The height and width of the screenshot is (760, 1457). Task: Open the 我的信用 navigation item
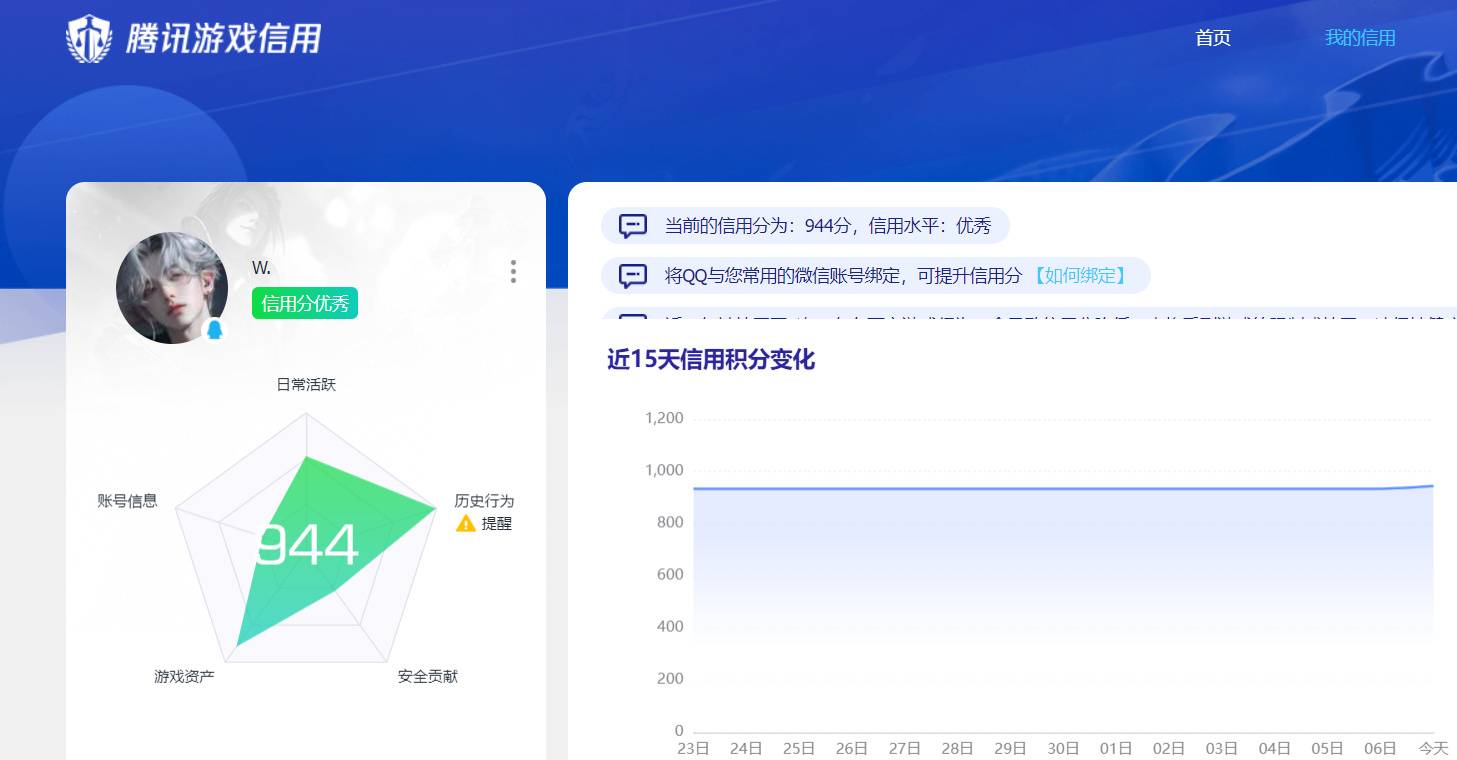(x=1360, y=38)
